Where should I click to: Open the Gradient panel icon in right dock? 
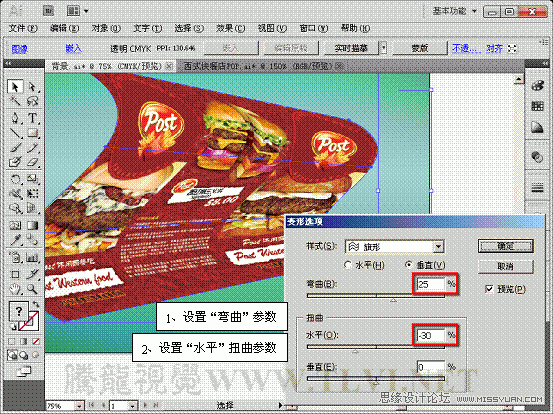click(537, 127)
